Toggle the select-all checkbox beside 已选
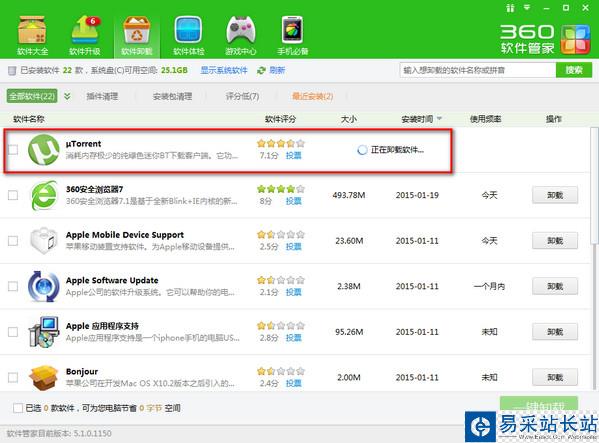599x443 pixels. pyautogui.click(x=18, y=408)
